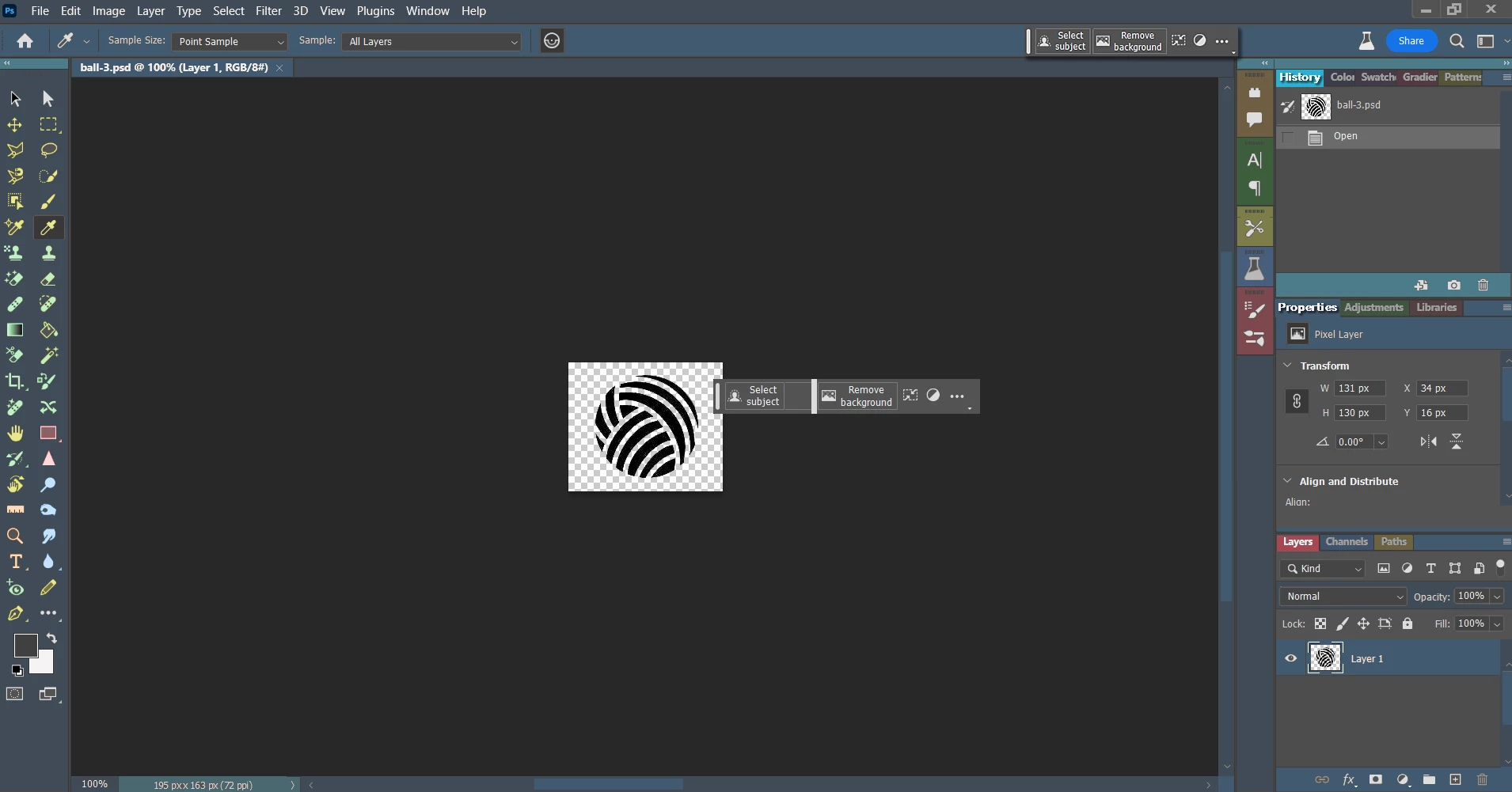Select the Hand tool
The height and width of the screenshot is (792, 1512).
point(15,433)
